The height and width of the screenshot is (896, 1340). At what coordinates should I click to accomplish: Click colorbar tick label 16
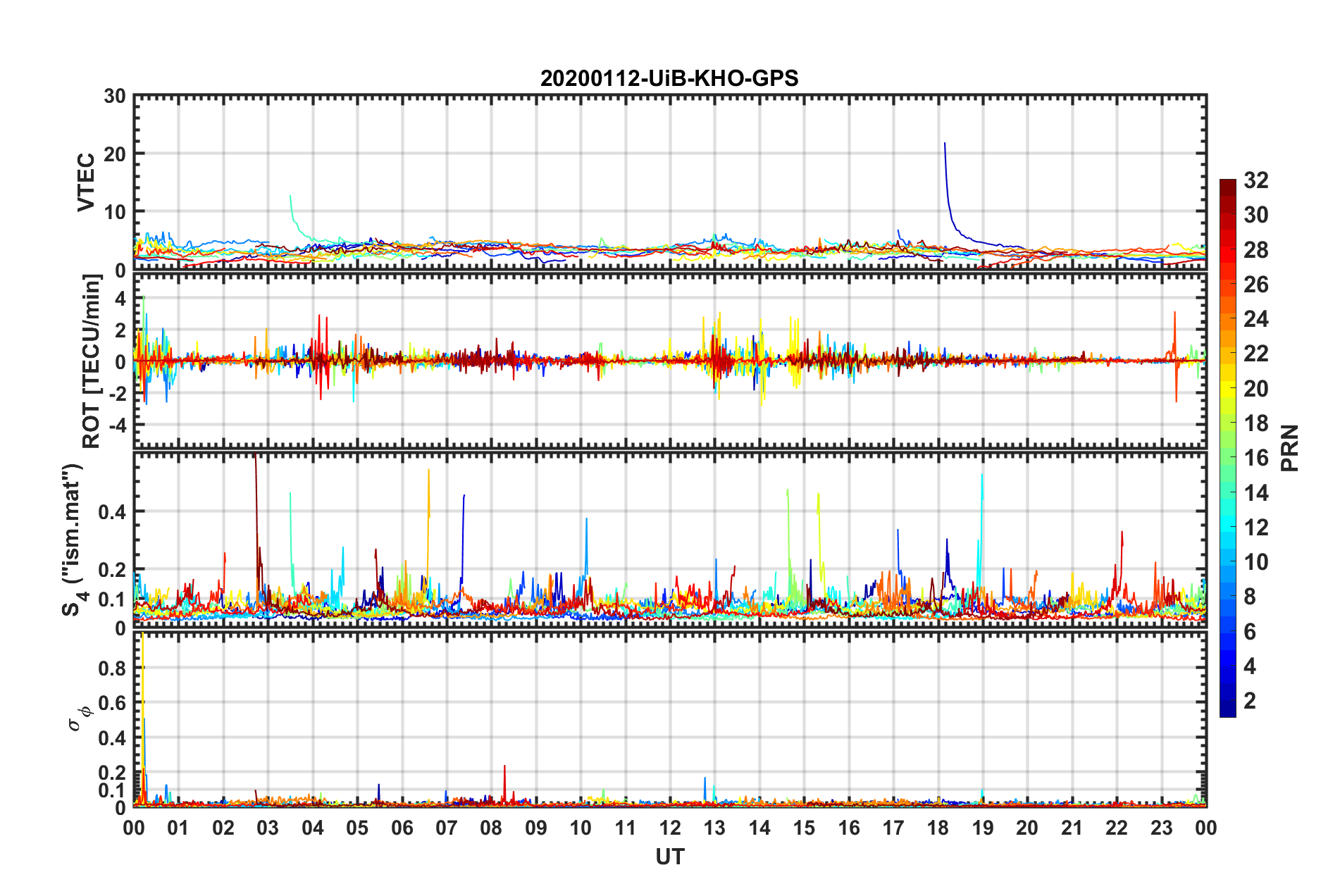(1255, 458)
